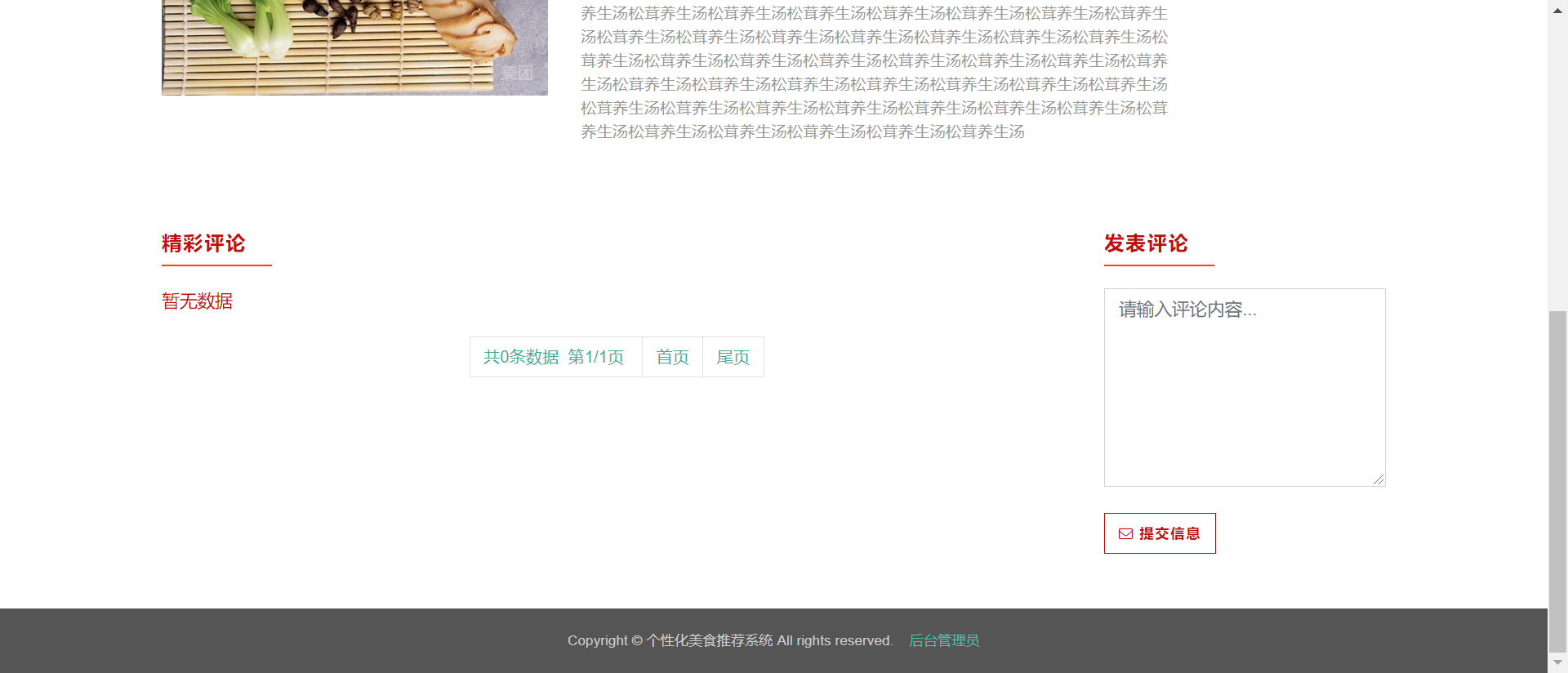Click the Copyright 个性化美食推荐系统 footer text
This screenshot has width=1568, height=673.
(730, 640)
